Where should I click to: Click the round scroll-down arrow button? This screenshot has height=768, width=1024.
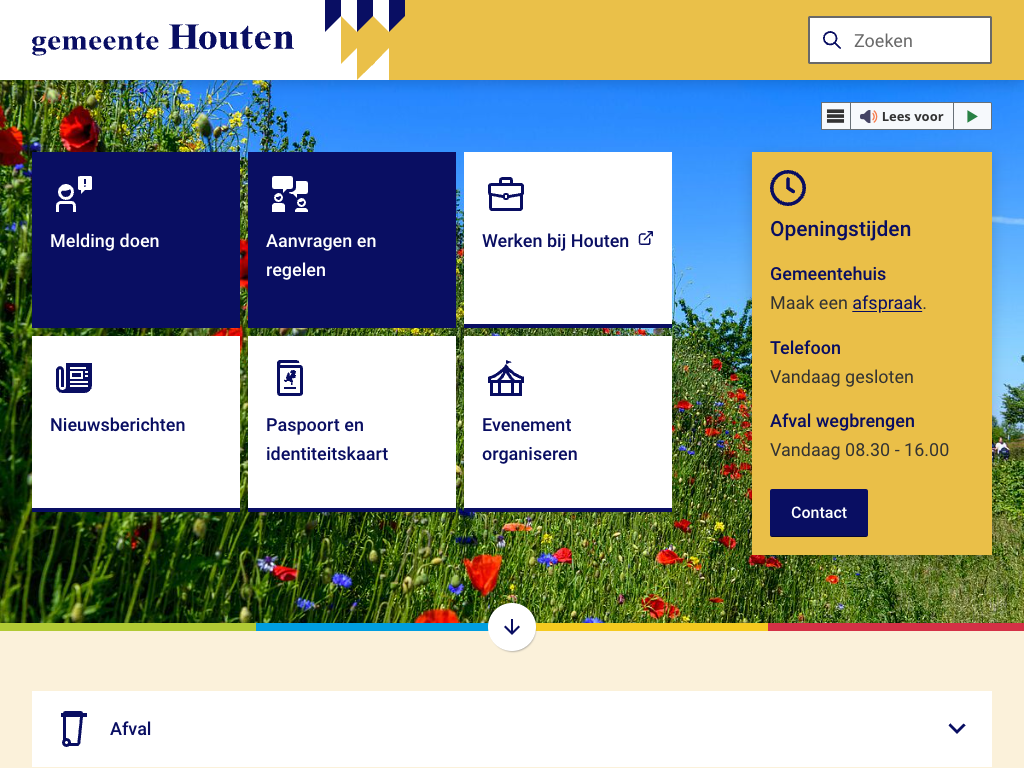512,627
